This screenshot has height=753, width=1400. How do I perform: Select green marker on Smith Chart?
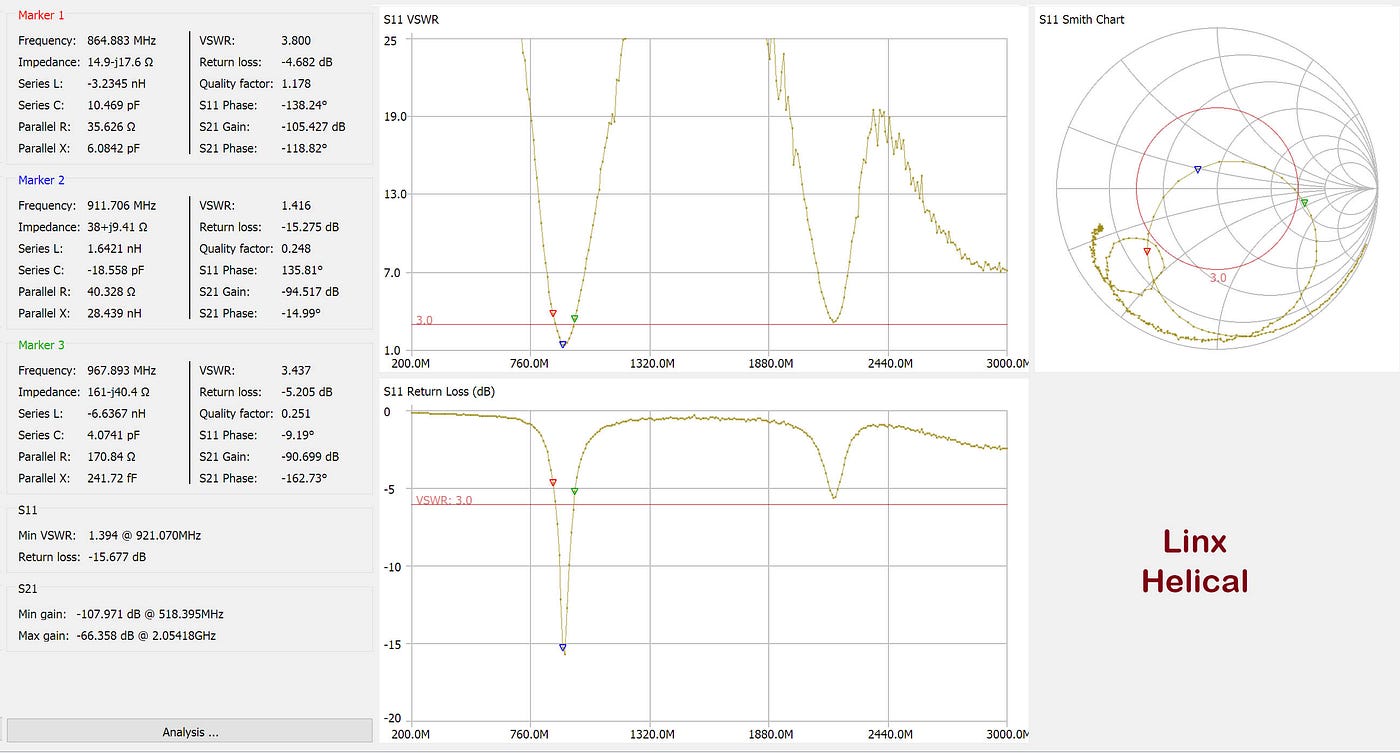click(x=1304, y=203)
